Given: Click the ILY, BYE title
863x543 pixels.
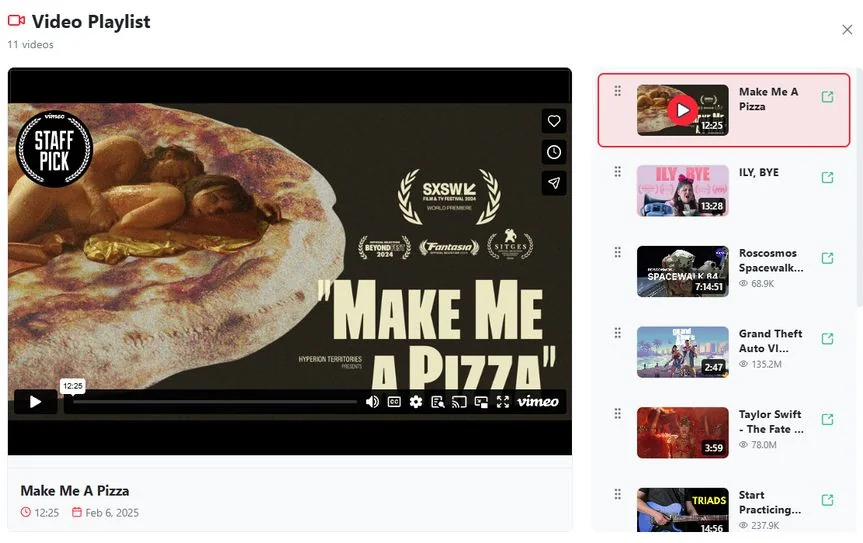Looking at the screenshot, I should tap(758, 172).
